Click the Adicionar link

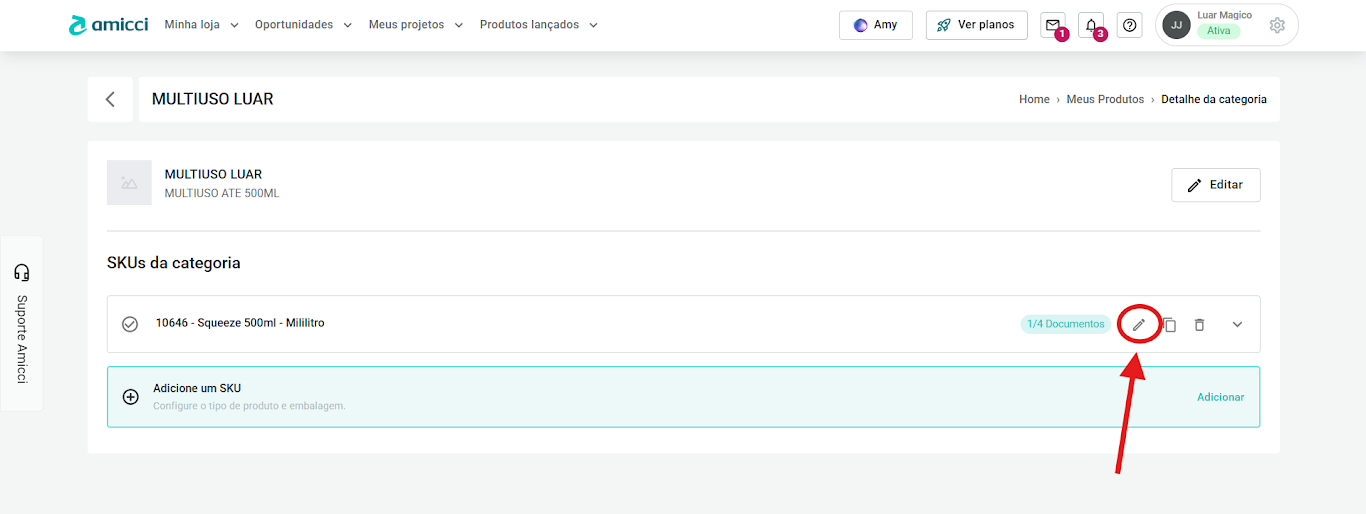point(1221,397)
